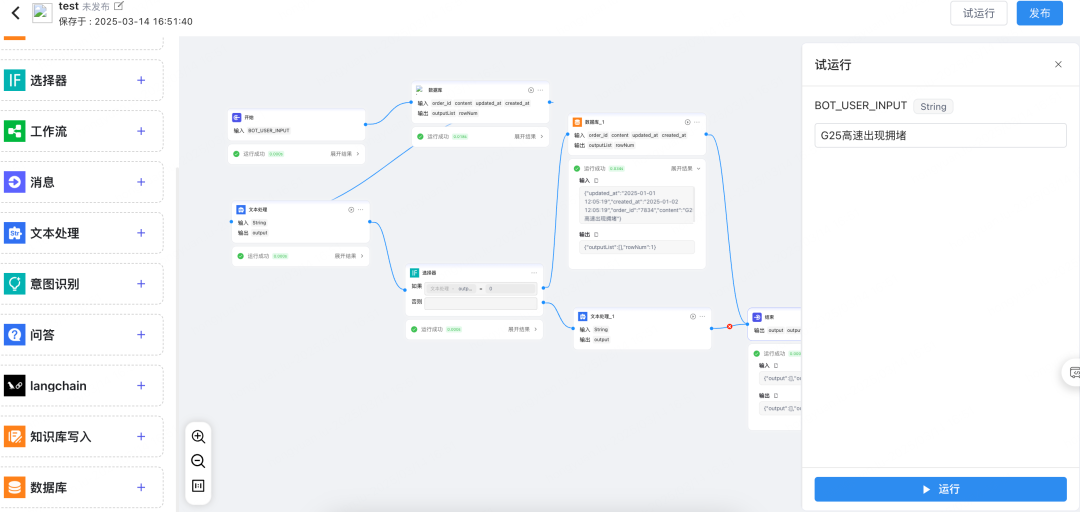Add a 数据库 node with its plus
The width and height of the screenshot is (1080, 512).
(x=141, y=488)
